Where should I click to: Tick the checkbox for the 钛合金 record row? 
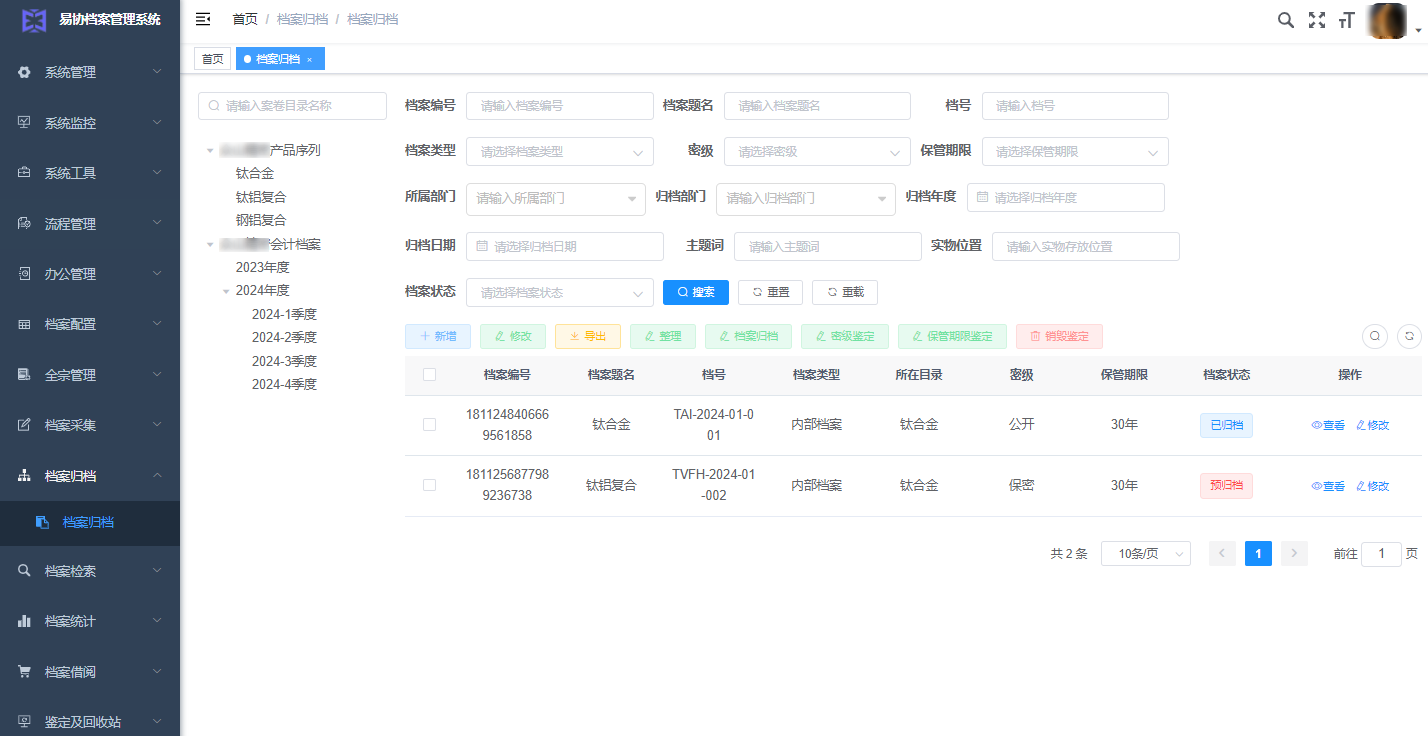(x=429, y=425)
